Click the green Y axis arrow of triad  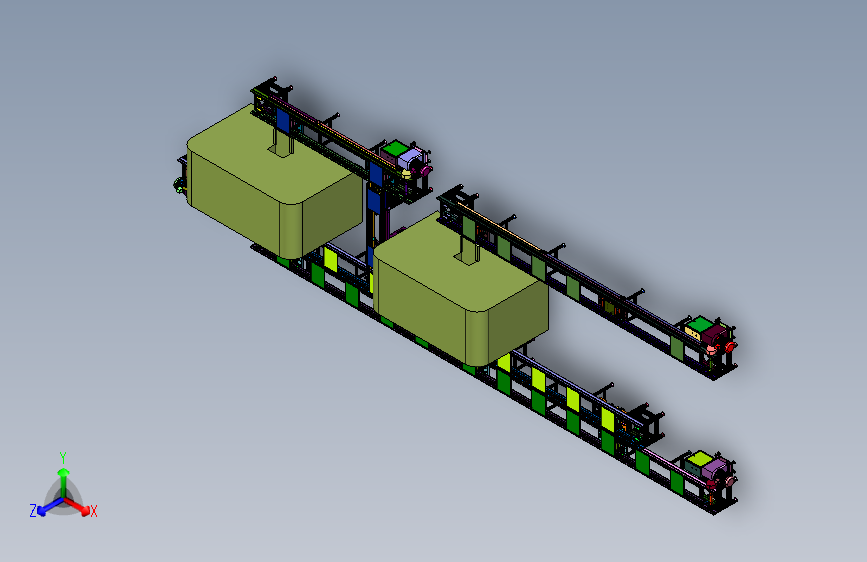click(64, 481)
